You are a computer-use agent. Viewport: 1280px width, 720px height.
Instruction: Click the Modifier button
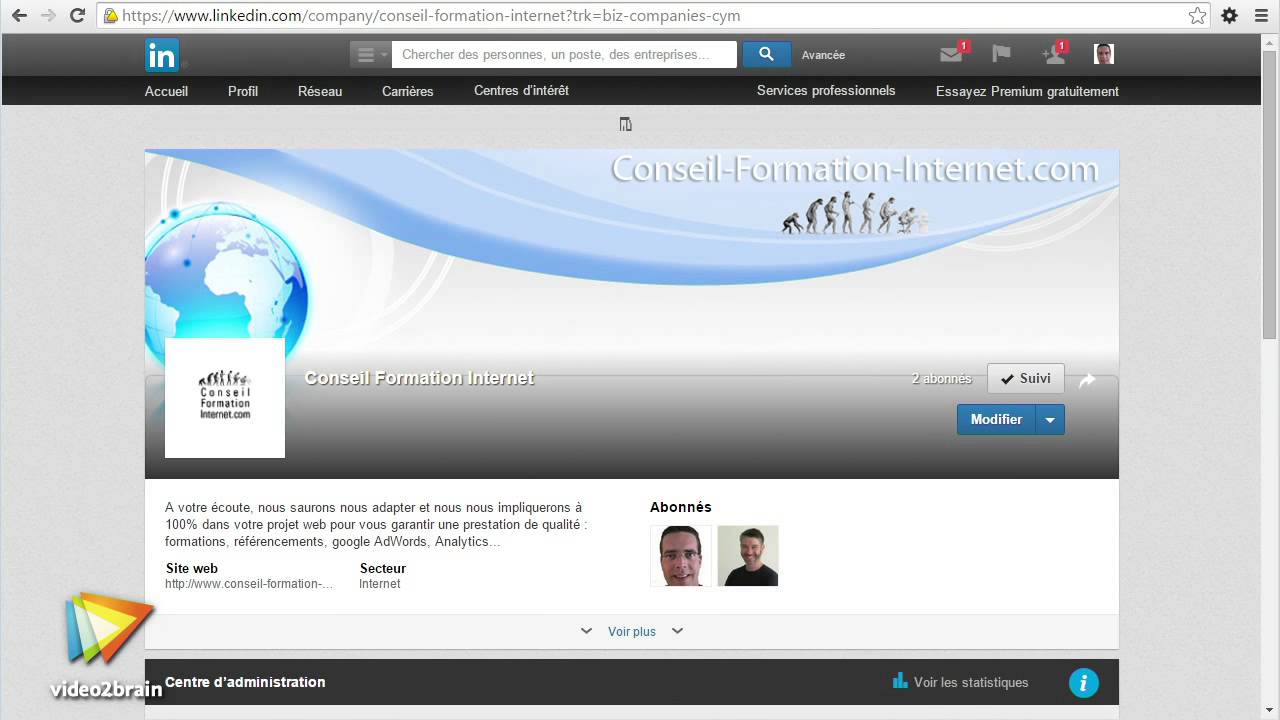point(996,420)
